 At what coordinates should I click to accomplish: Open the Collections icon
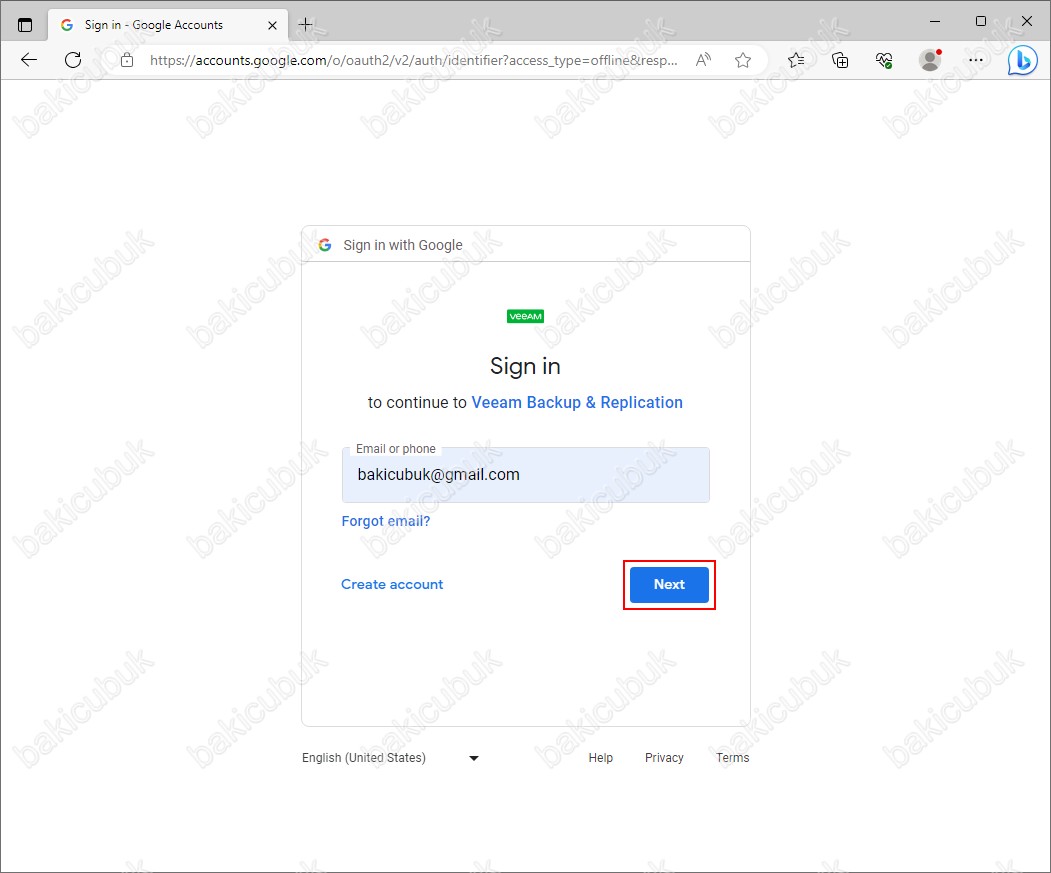(x=840, y=60)
